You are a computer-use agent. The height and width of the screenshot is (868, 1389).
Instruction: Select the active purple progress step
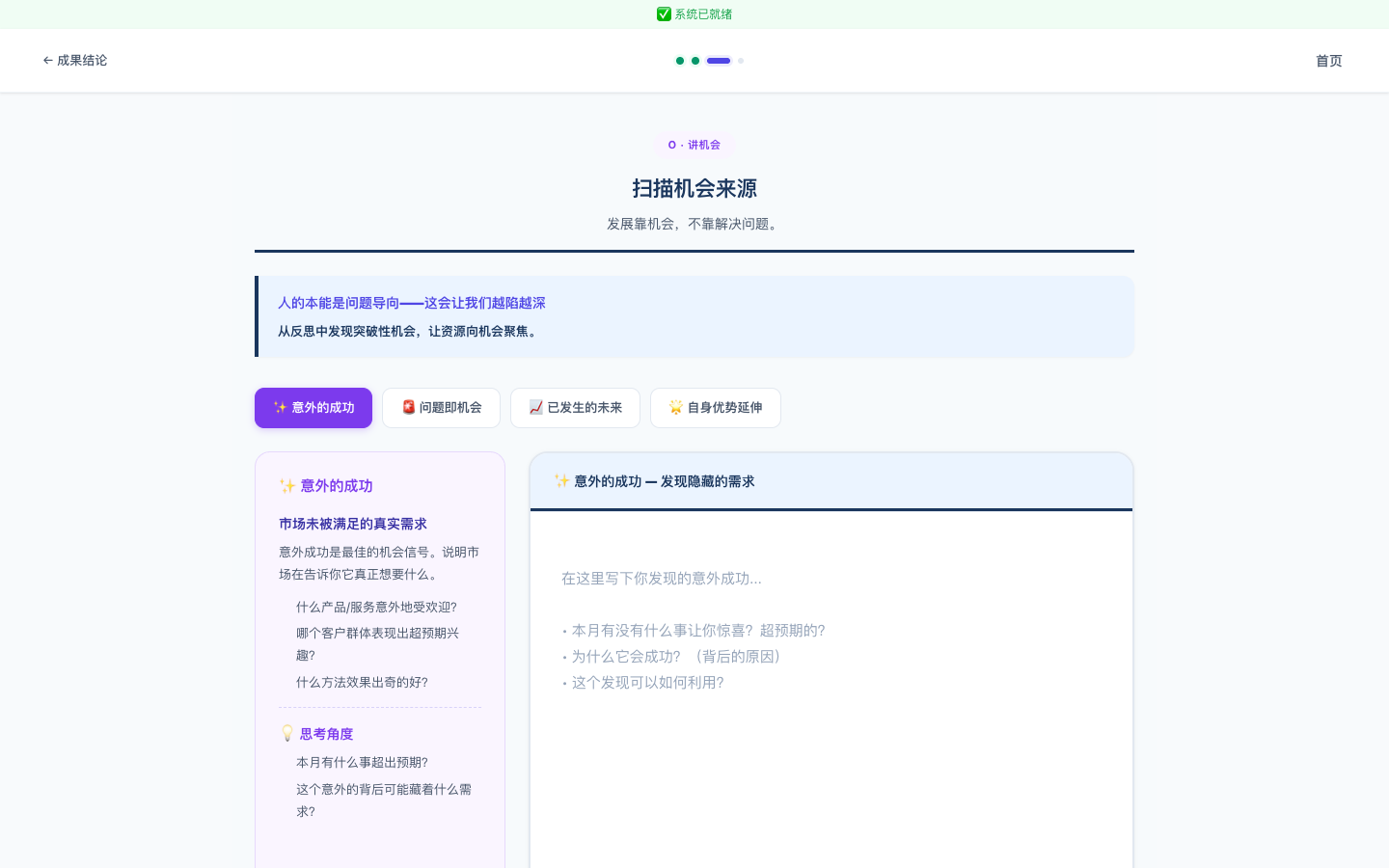tap(719, 61)
